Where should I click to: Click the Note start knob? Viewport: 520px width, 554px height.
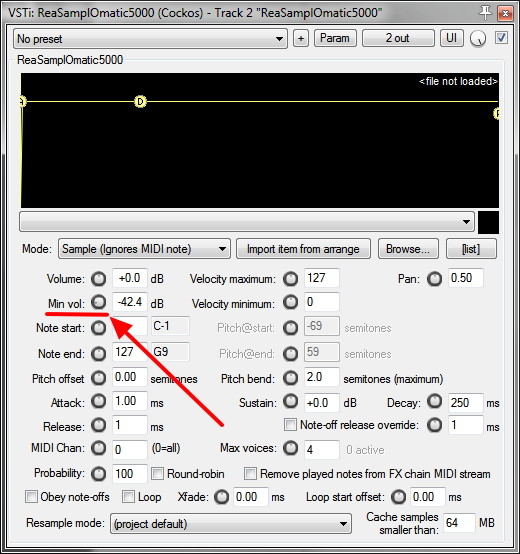pos(99,328)
